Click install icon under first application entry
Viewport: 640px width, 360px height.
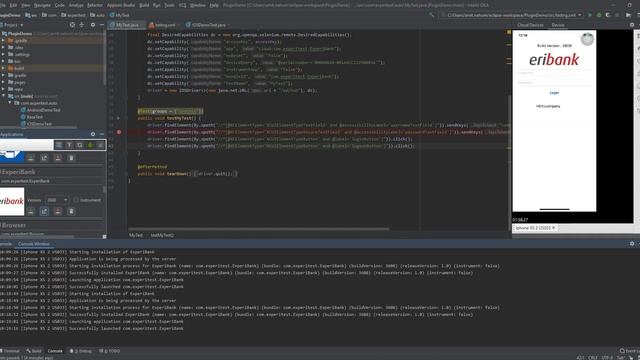coord(31,158)
